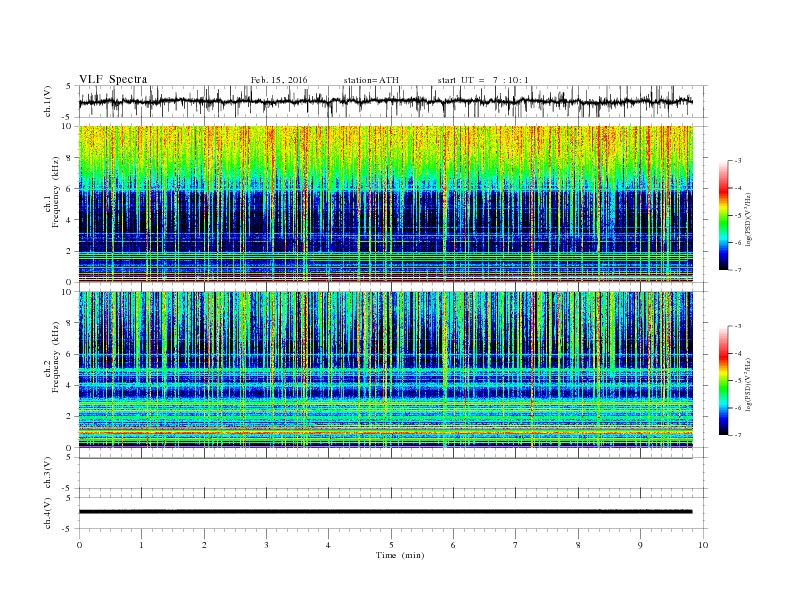Click the "2" kHz tick of ch.1 spectrogram
This screenshot has height=612, width=792.
point(69,251)
